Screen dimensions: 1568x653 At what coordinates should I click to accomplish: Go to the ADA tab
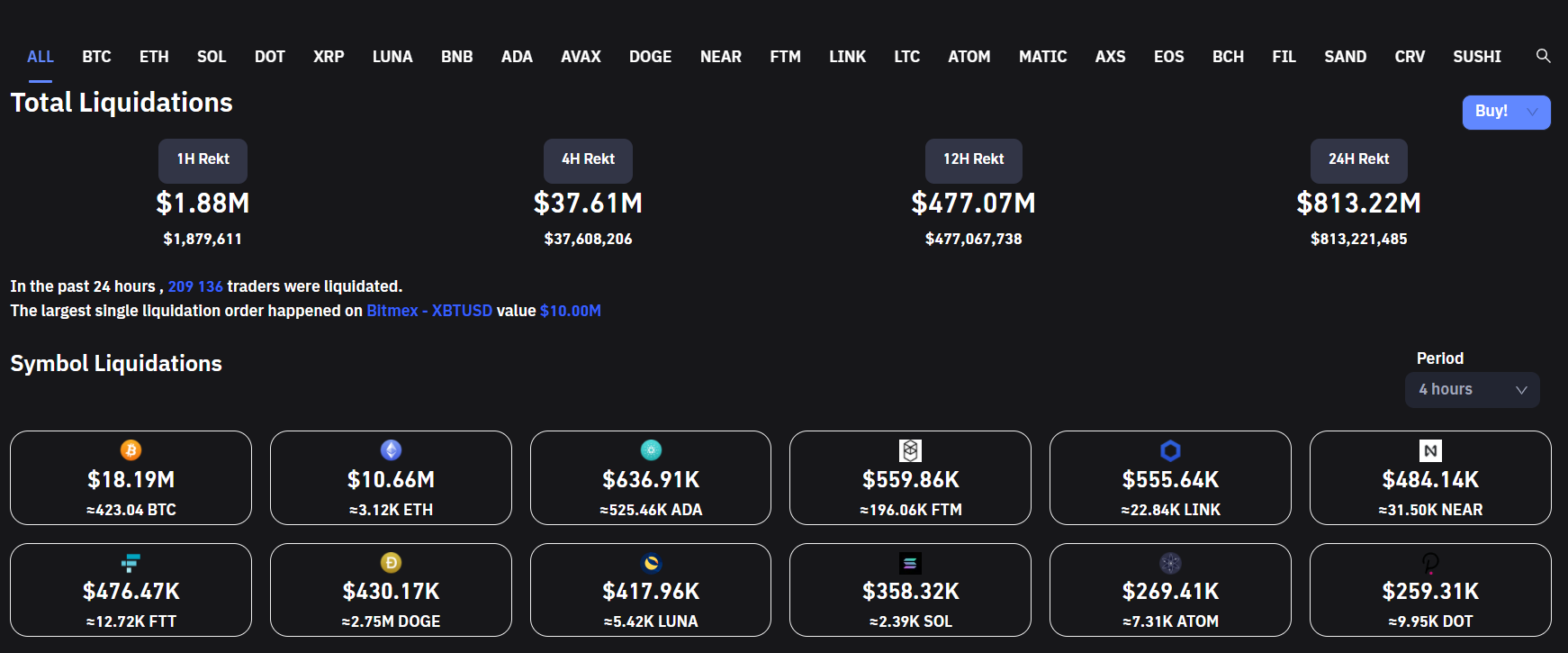517,57
